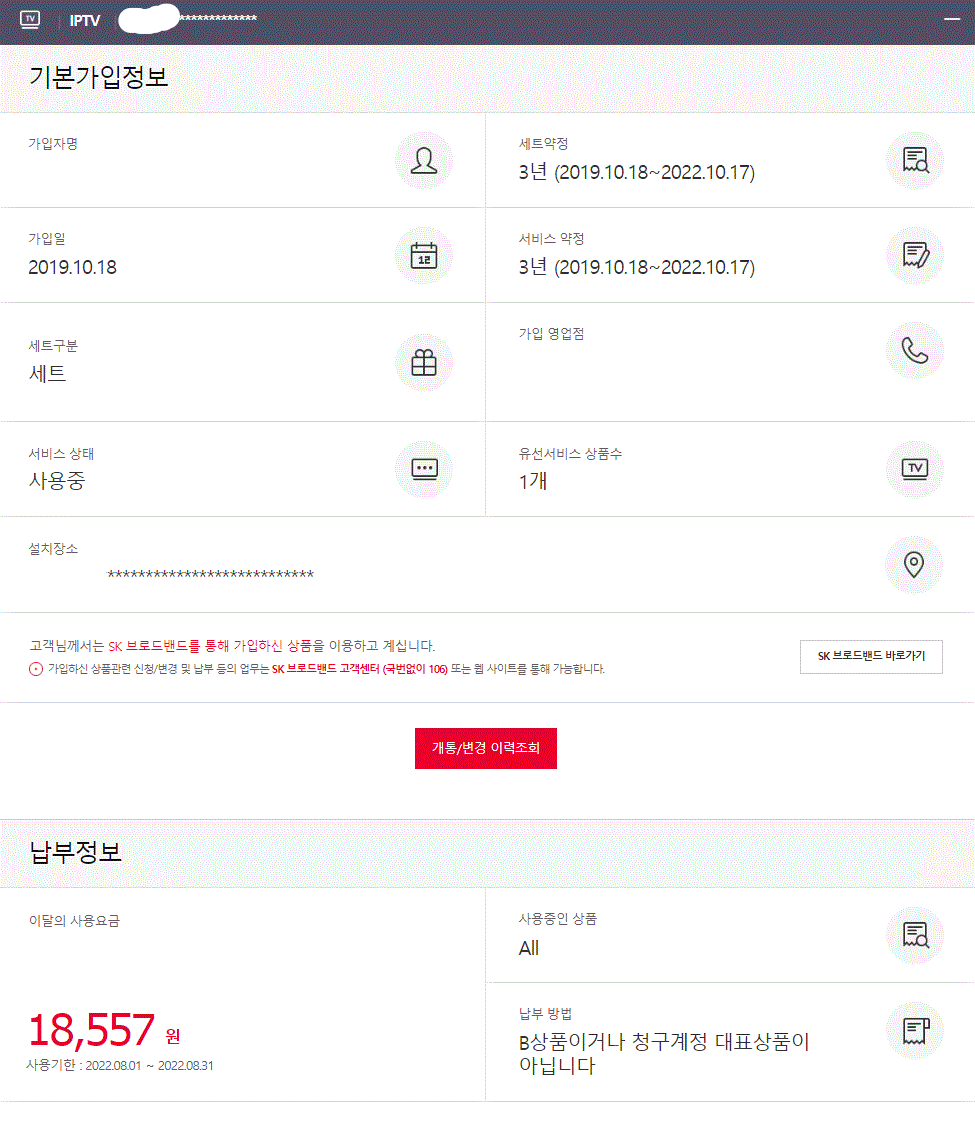Viewport: 975px width, 1142px height.
Task: Click the subscriber name person icon
Action: [424, 160]
